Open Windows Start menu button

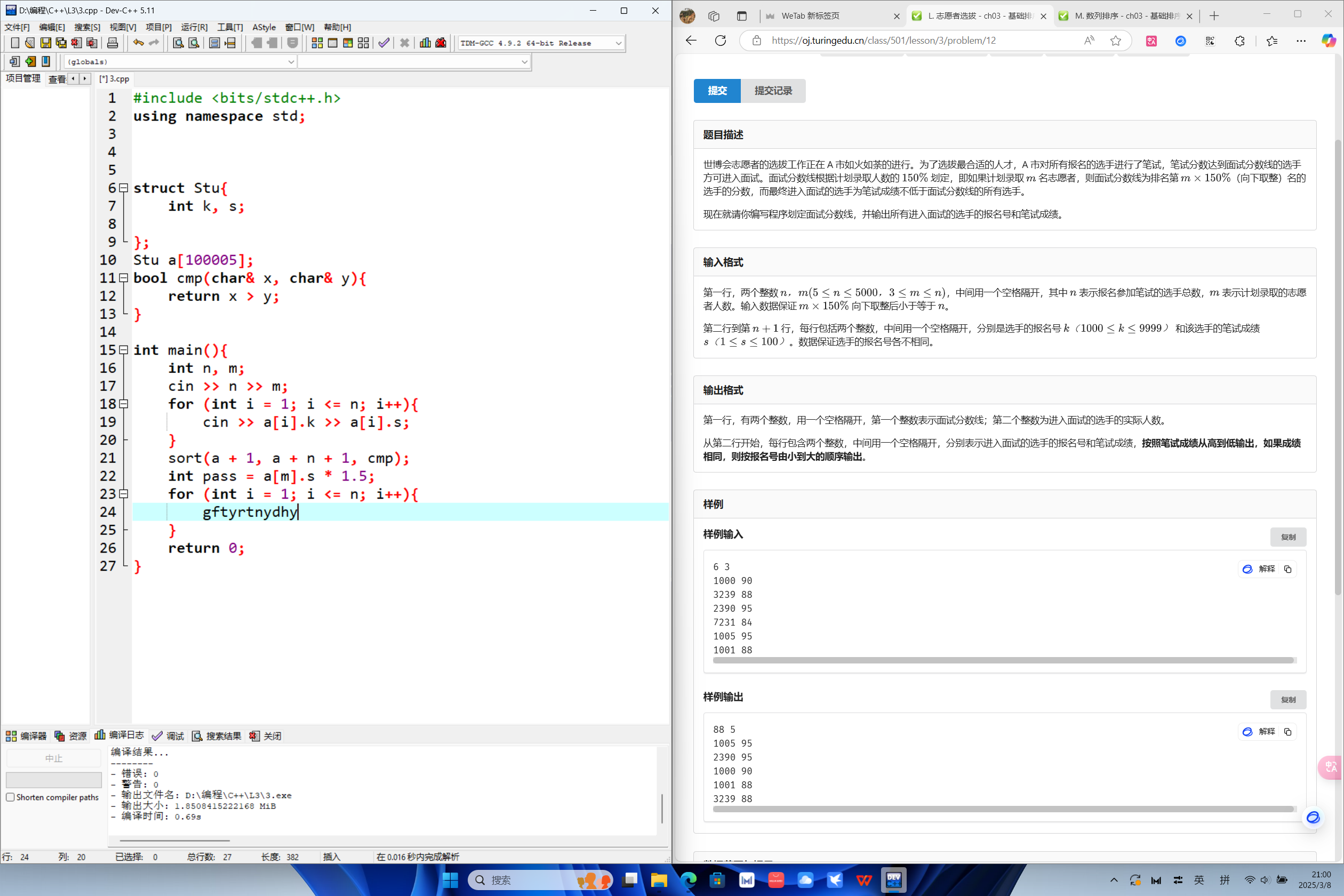coord(450,880)
